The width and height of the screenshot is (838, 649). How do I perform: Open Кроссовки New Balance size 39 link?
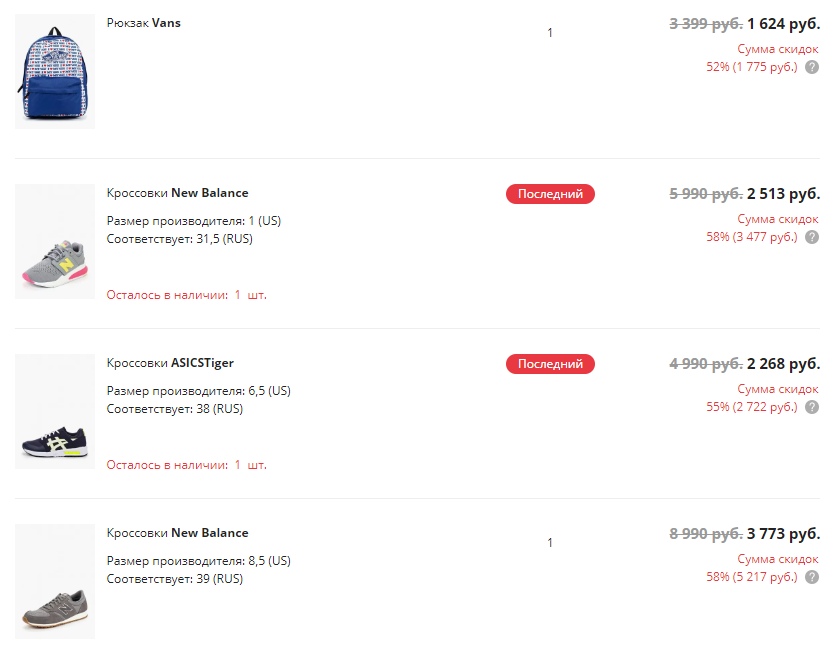[x=177, y=533]
